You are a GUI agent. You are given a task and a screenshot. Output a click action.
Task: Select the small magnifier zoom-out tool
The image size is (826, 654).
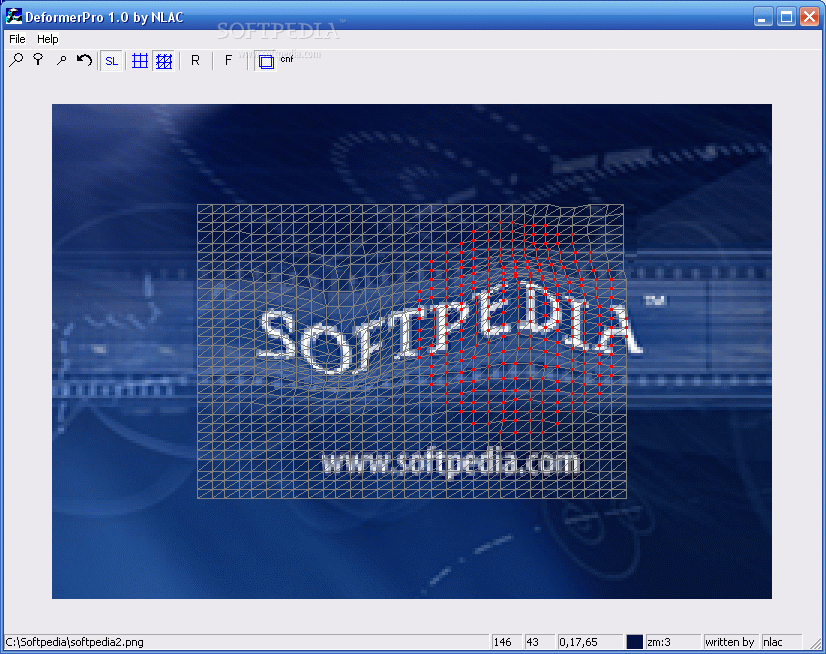point(61,61)
